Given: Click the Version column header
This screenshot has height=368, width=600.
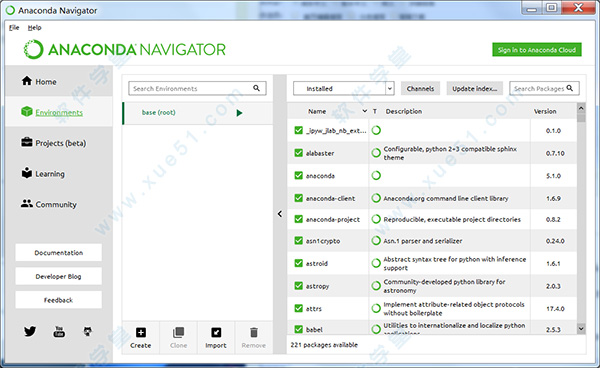Looking at the screenshot, I should pos(545,111).
